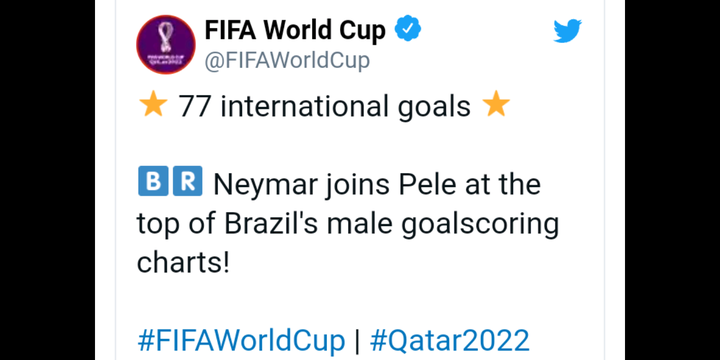Click the second star emoji after goals

[x=496, y=104]
